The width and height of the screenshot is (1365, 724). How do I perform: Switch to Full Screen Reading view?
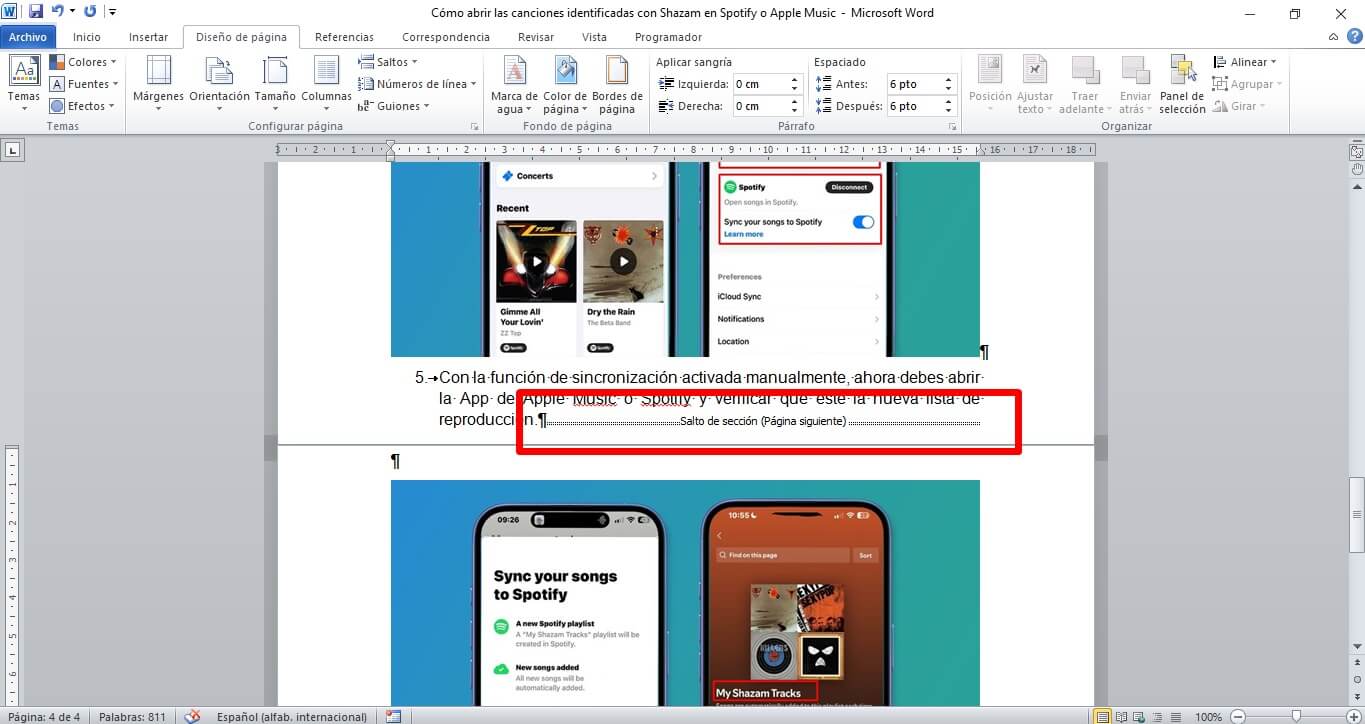click(1121, 717)
